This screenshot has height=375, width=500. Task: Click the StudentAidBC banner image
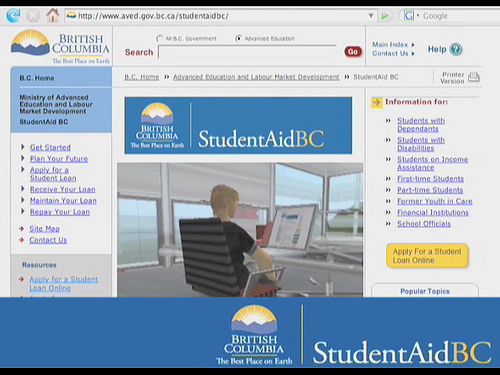(238, 125)
